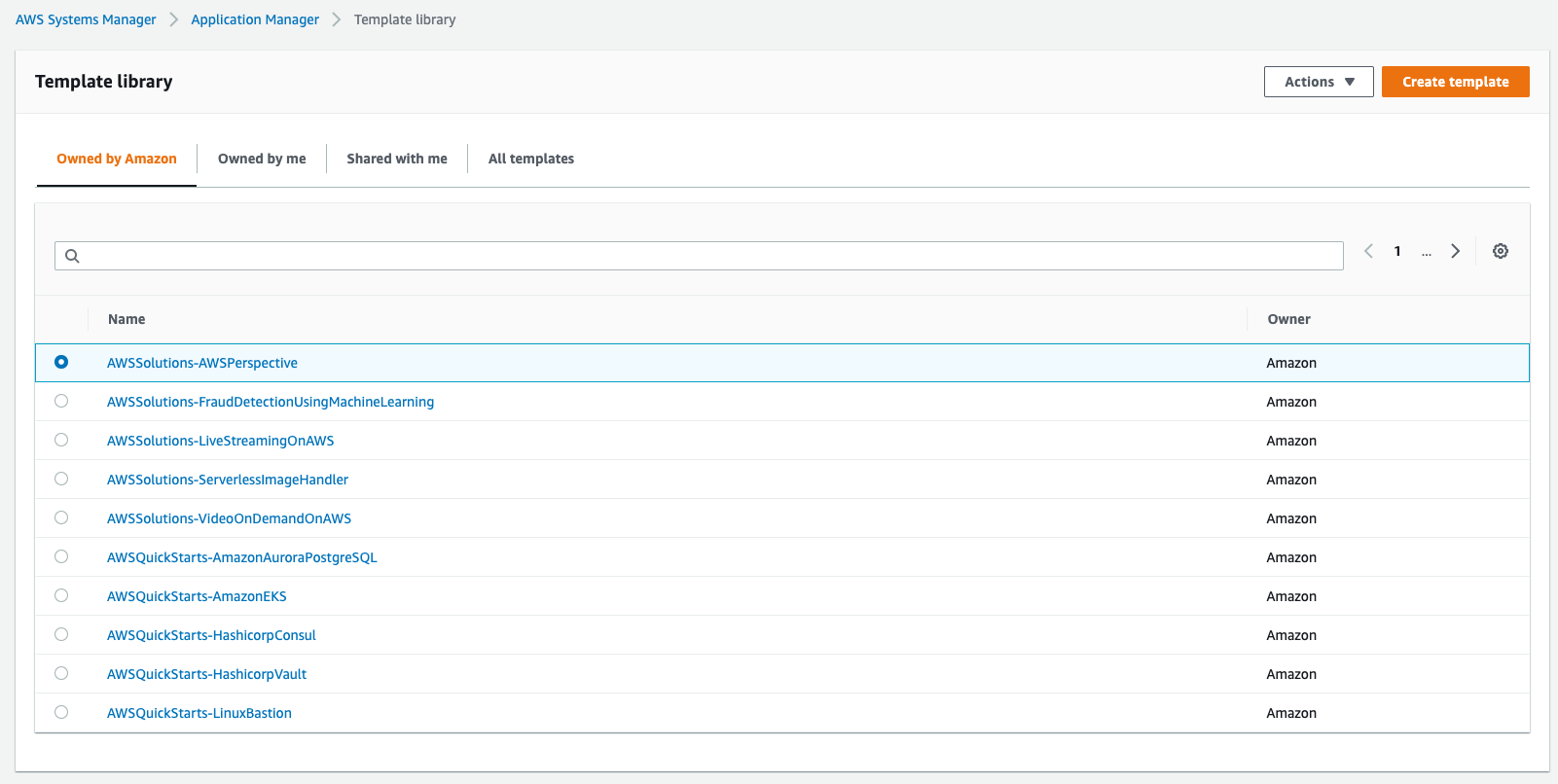
Task: Click the Owner column header
Action: tap(1289, 319)
